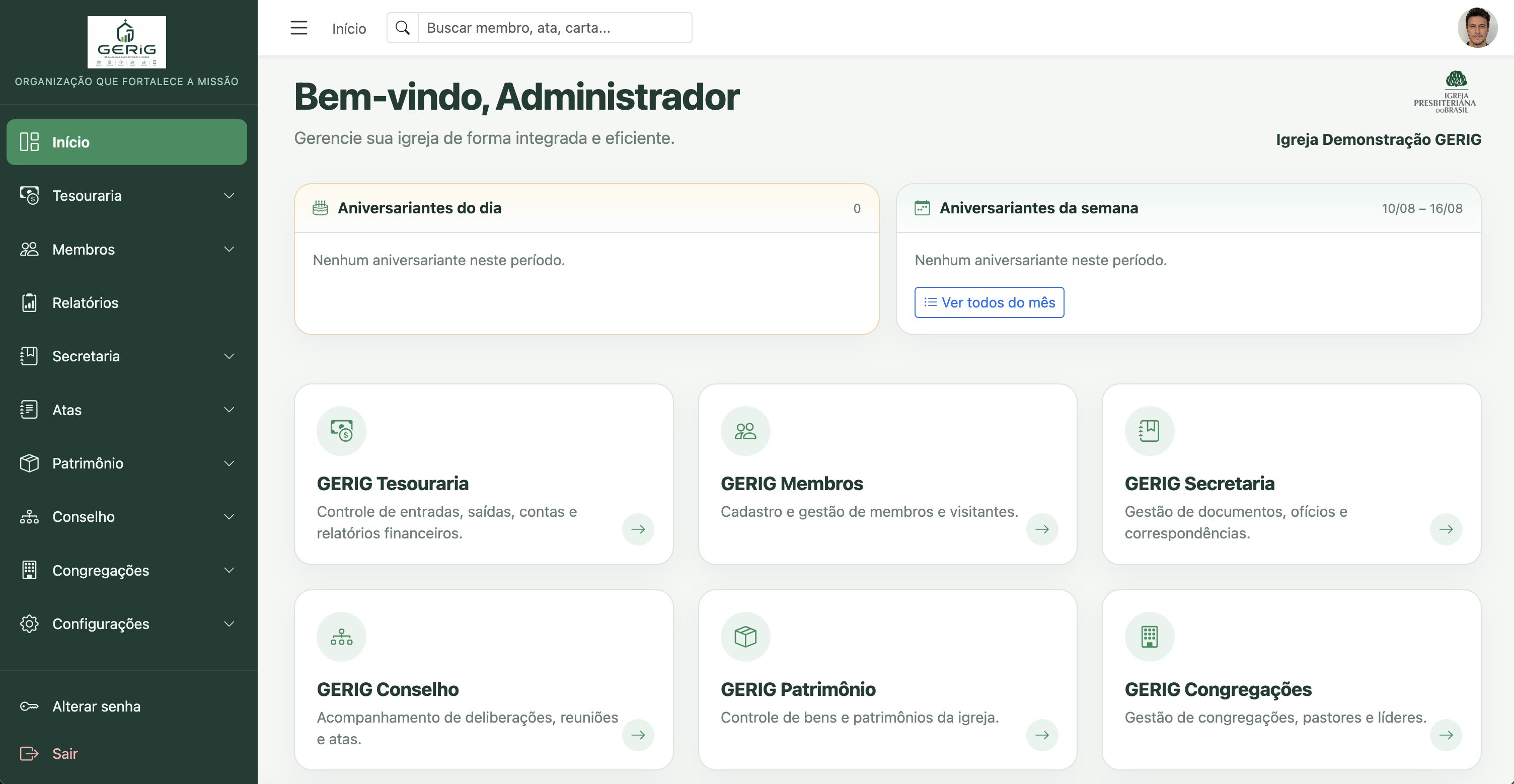
Task: Open the Tesouraria sidebar menu item
Action: (126, 195)
